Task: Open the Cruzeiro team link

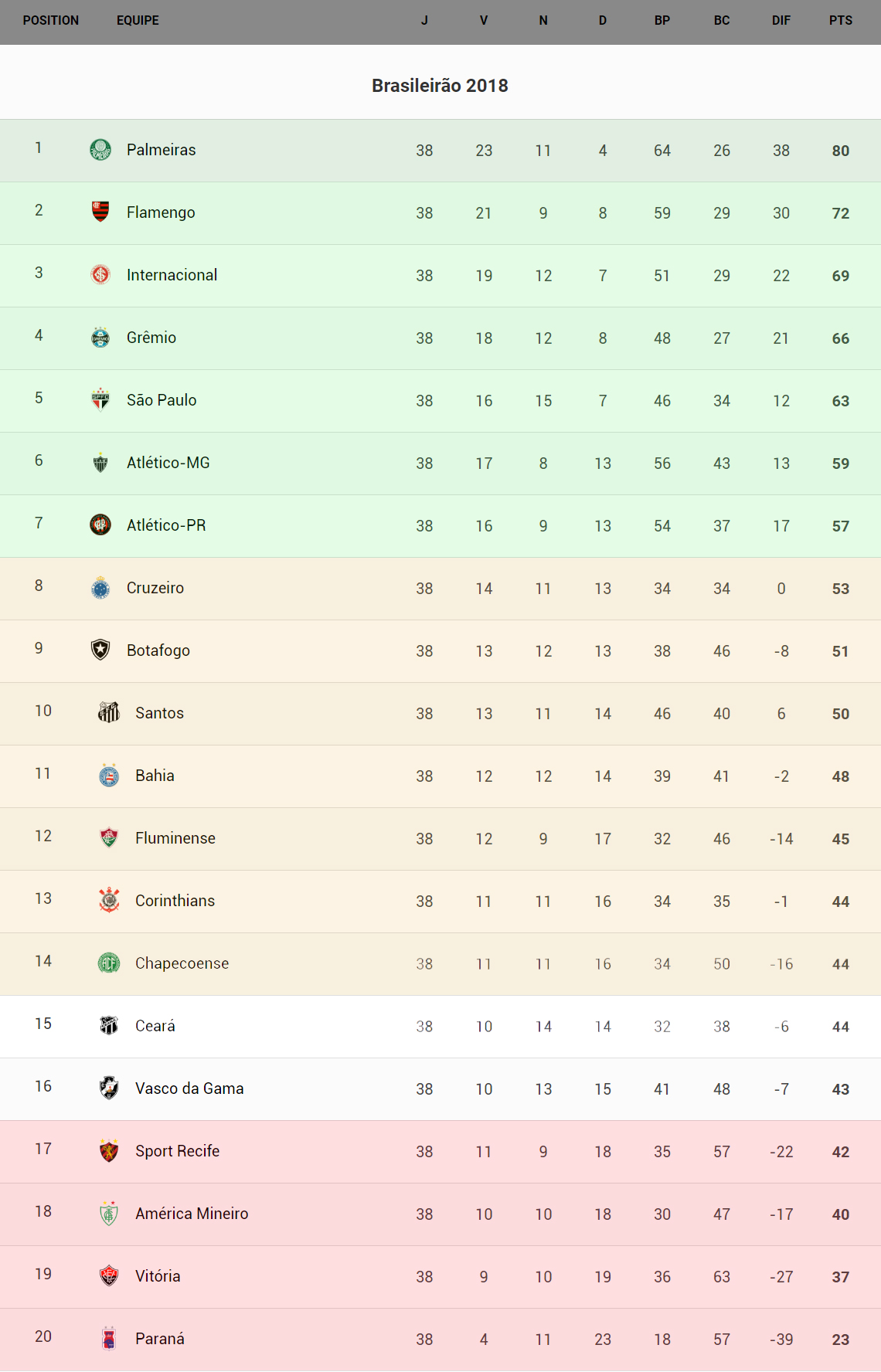Action: pos(155,588)
